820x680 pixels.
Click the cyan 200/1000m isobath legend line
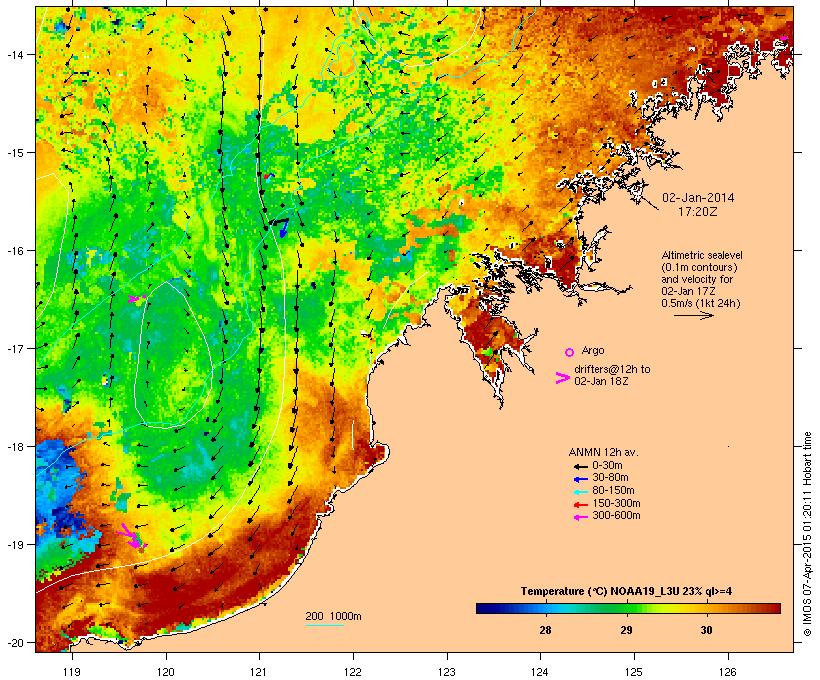(324, 625)
